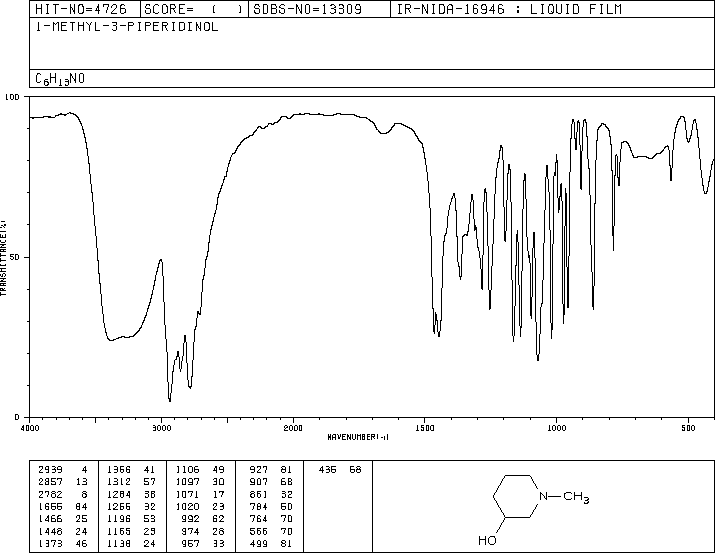Click transmittance value next to 436
Screen dimensions: 715x553
pyautogui.click(x=355, y=469)
